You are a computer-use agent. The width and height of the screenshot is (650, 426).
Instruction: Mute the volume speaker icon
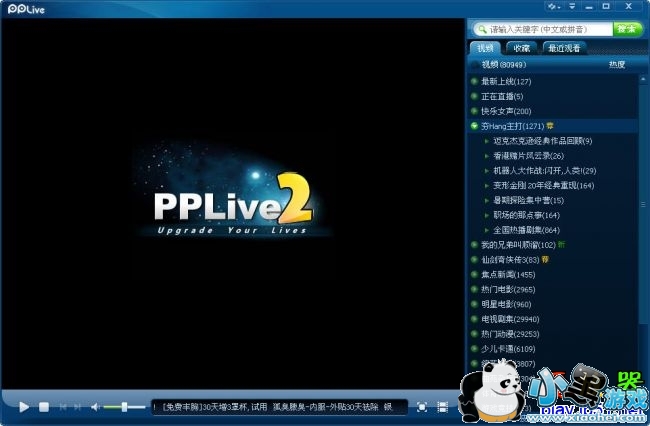coord(95,407)
